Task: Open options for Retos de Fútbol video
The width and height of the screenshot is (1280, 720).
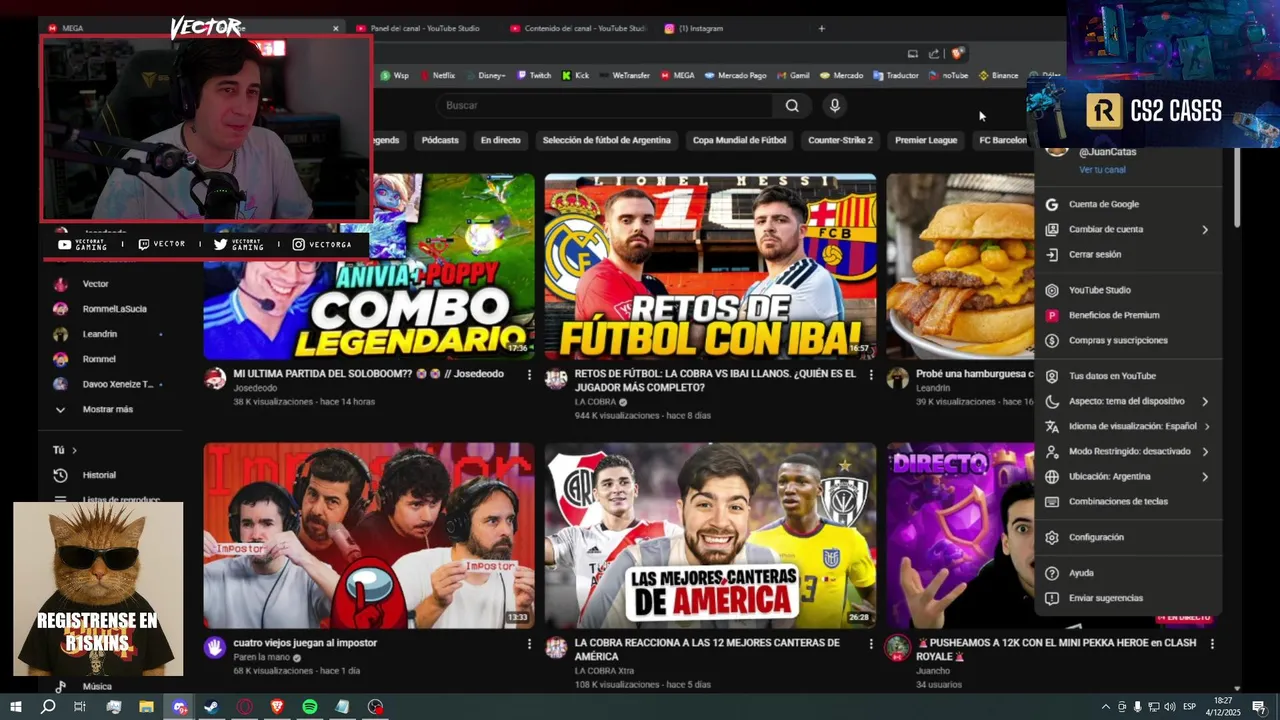Action: click(870, 375)
